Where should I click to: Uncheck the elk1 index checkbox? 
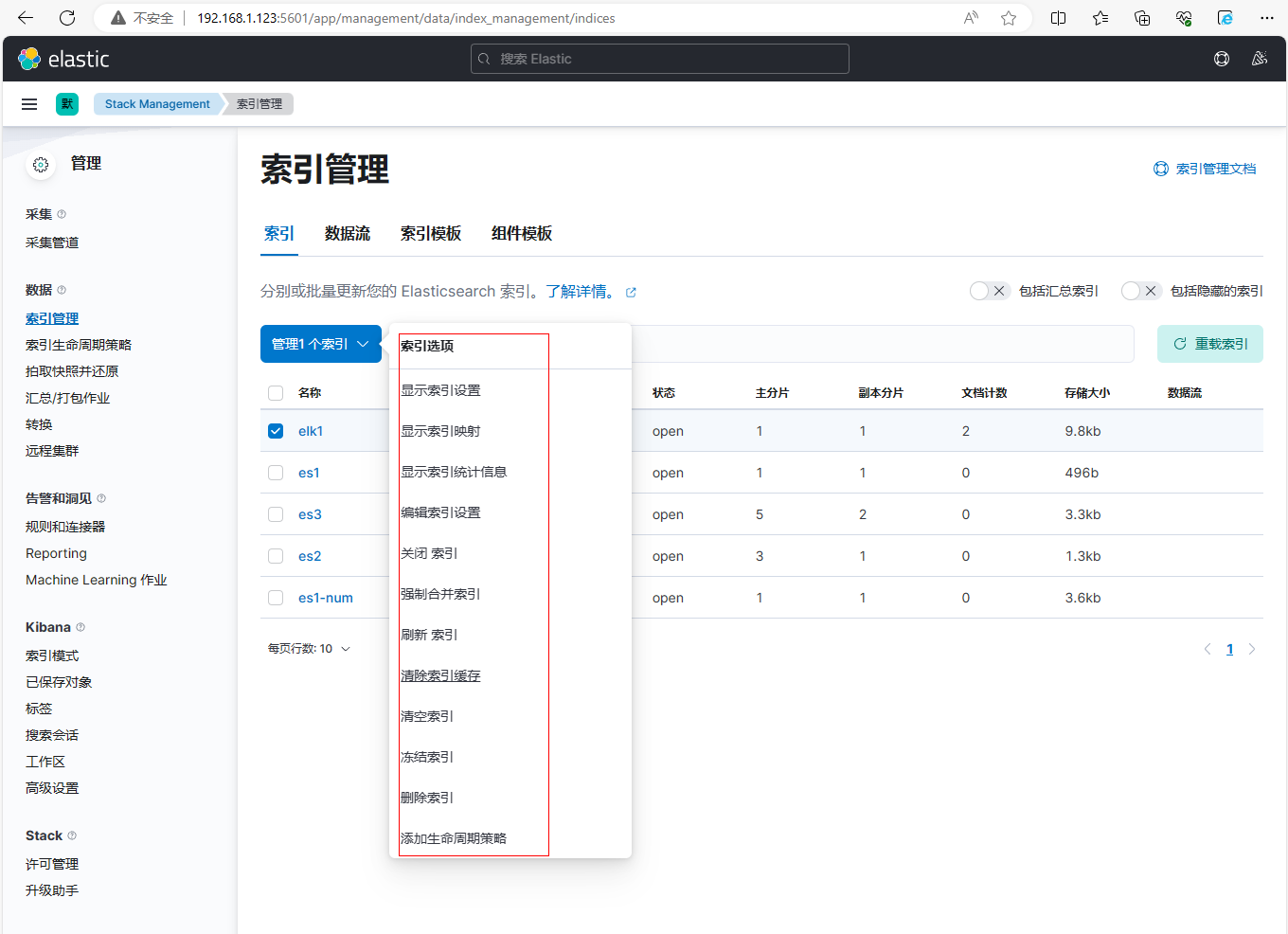(276, 431)
